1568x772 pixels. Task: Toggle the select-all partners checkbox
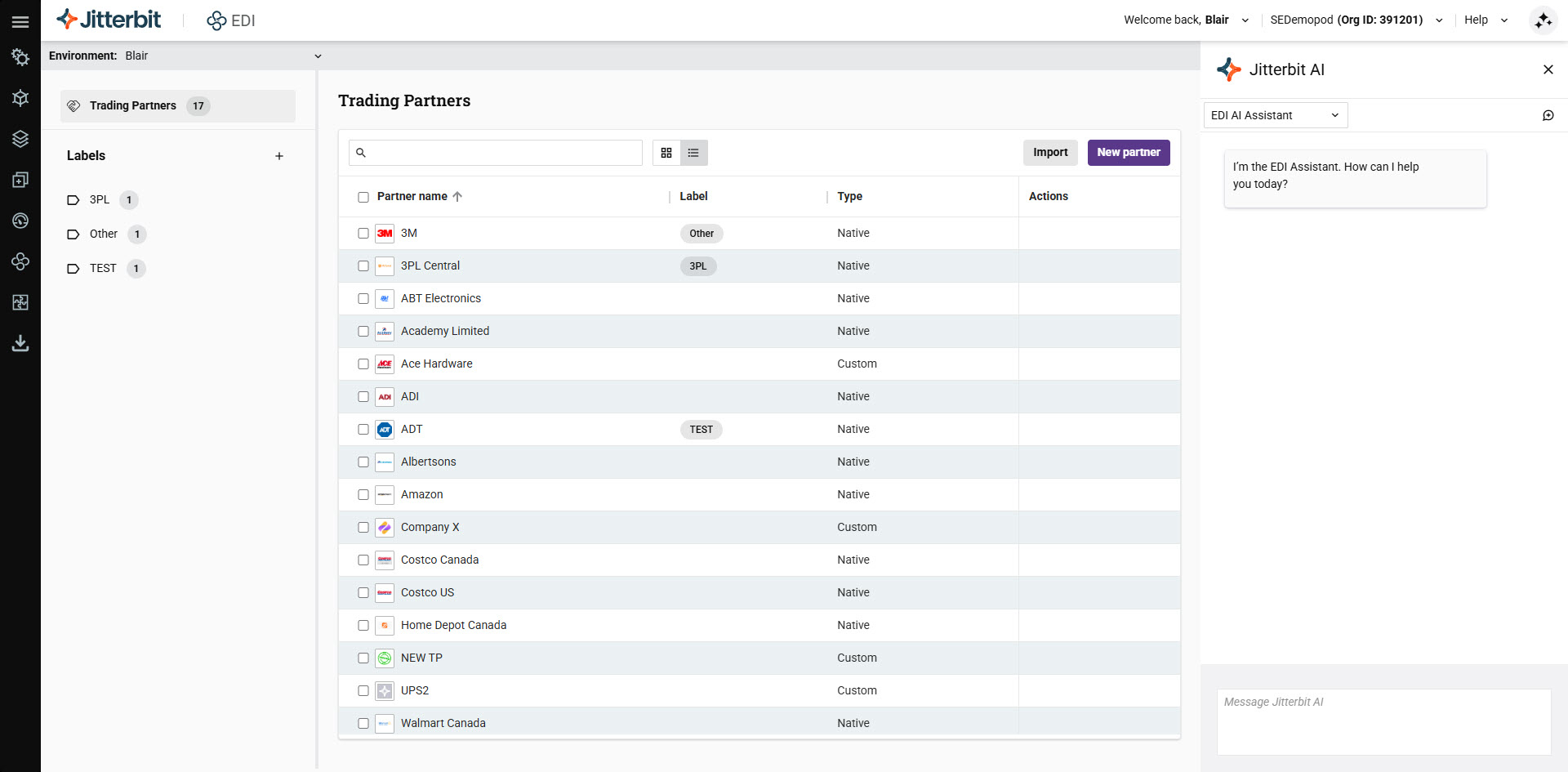click(363, 197)
